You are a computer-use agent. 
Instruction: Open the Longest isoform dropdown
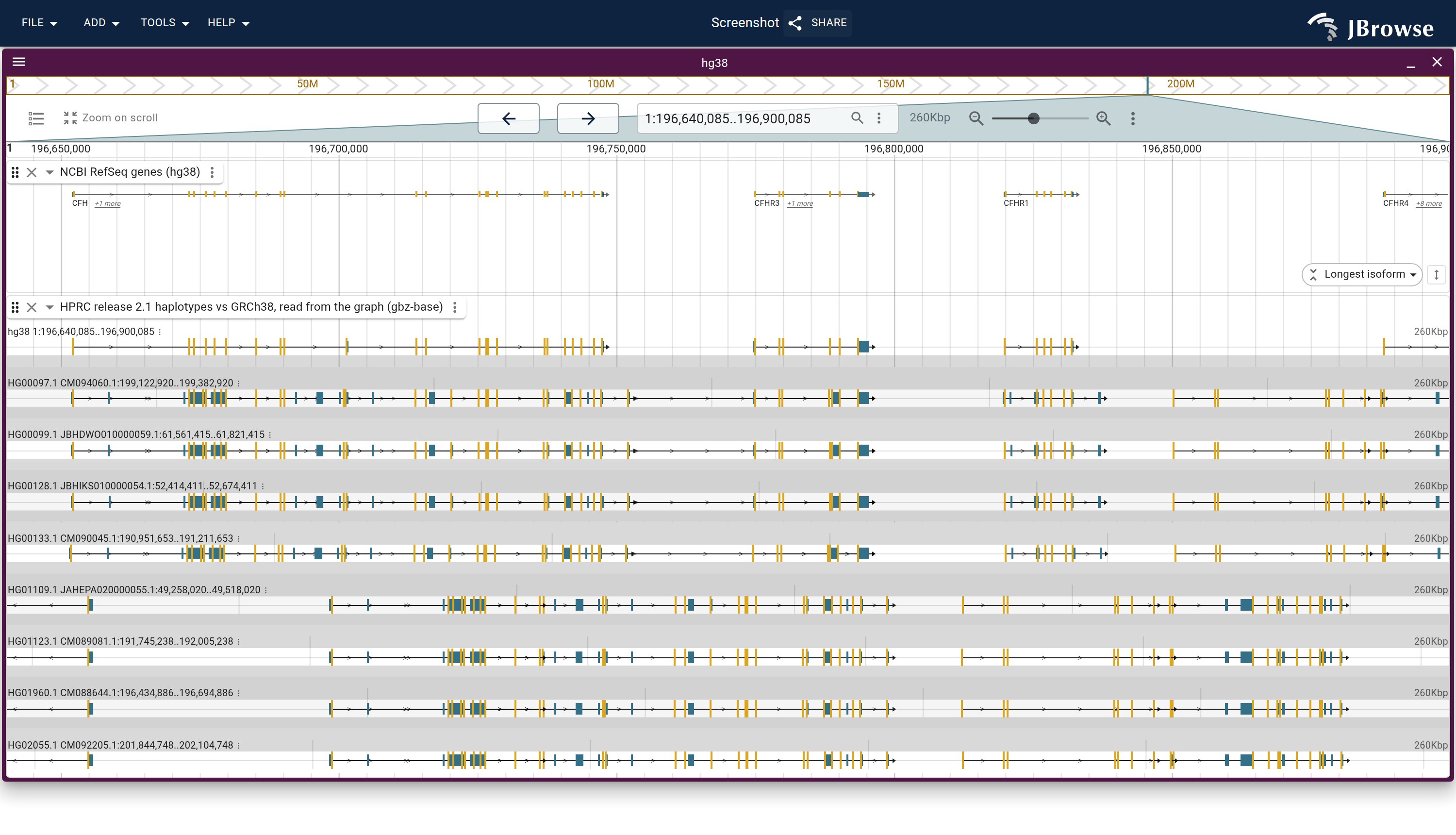pos(1362,274)
